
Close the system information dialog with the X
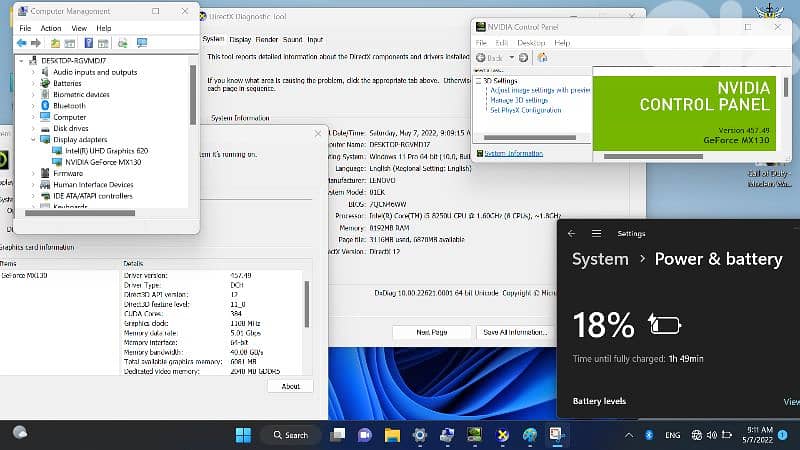(318, 134)
